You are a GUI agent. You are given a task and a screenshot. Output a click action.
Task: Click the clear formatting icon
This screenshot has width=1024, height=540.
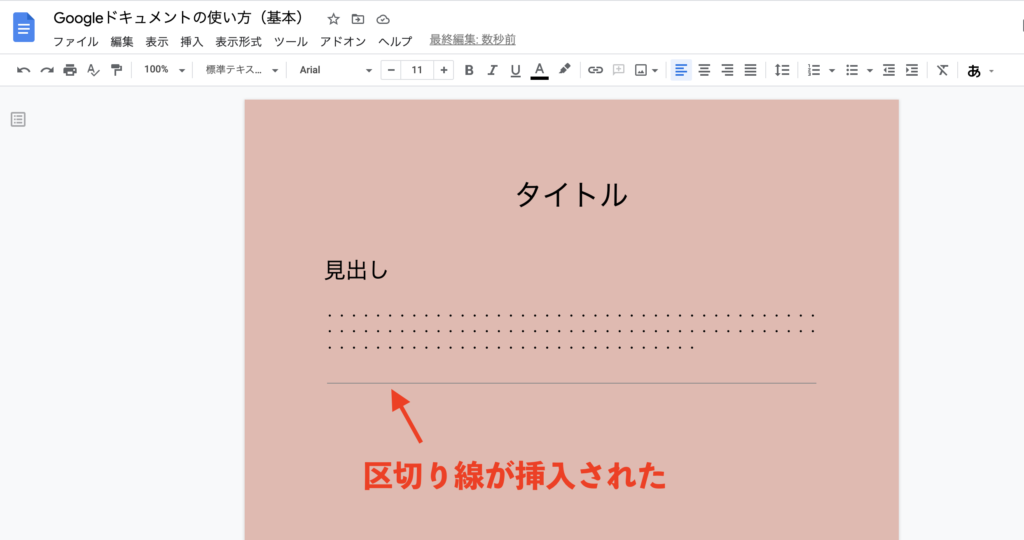(941, 70)
